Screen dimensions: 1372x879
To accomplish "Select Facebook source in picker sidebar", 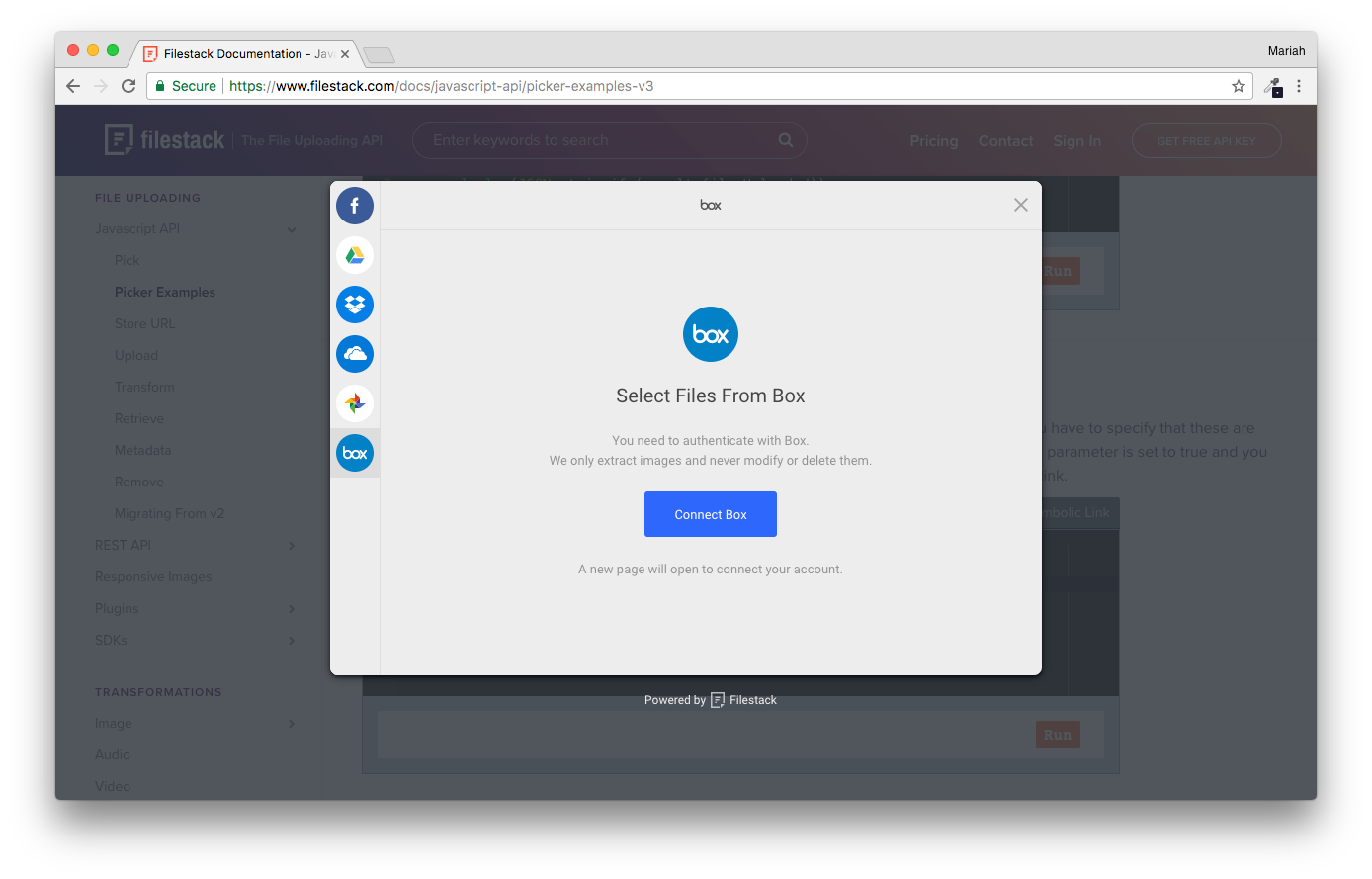I will coord(355,206).
